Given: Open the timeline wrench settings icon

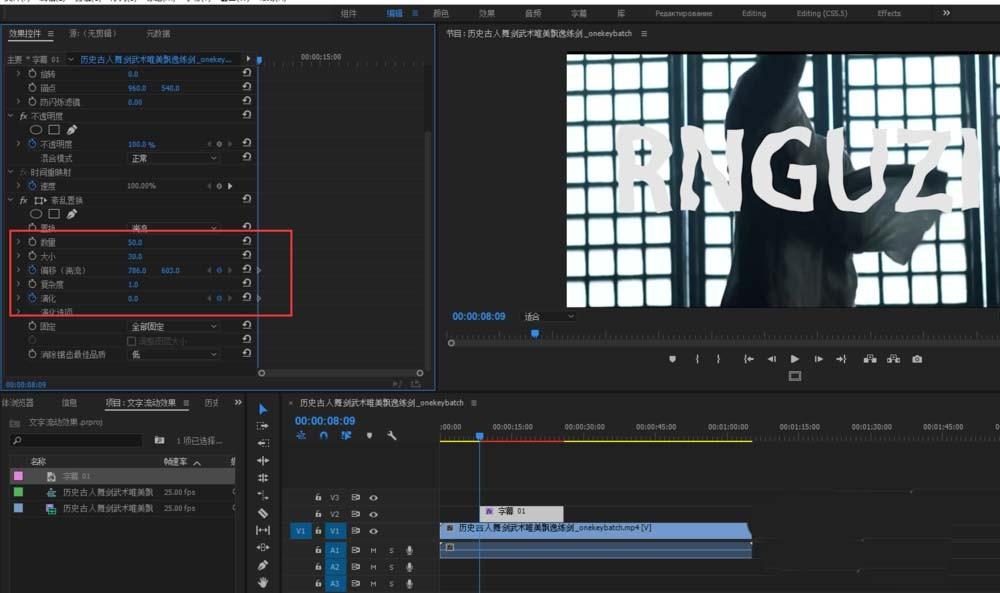Looking at the screenshot, I should point(392,435).
